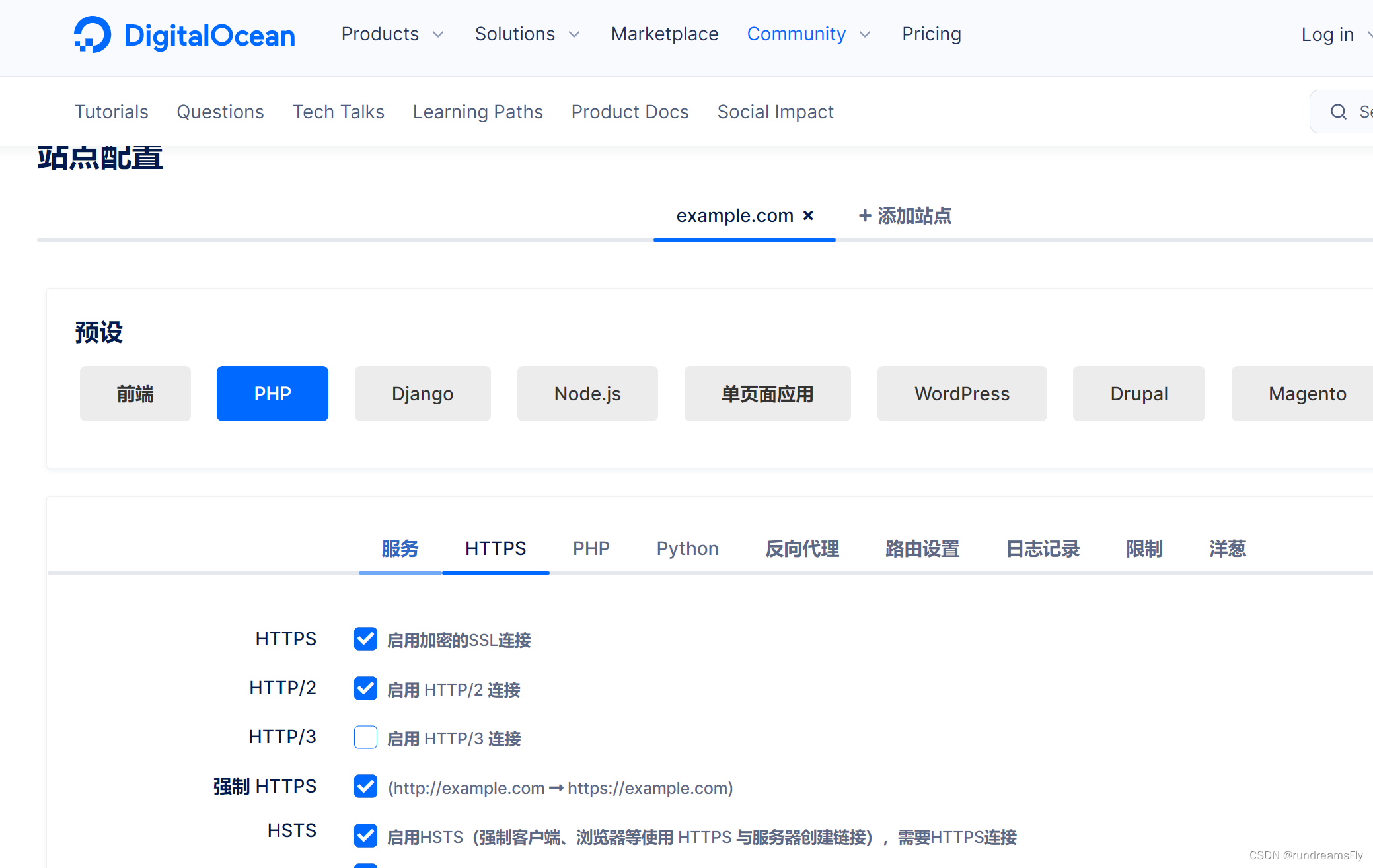The height and width of the screenshot is (868, 1373).
Task: Switch to the 限制 tab
Action: pyautogui.click(x=1144, y=548)
